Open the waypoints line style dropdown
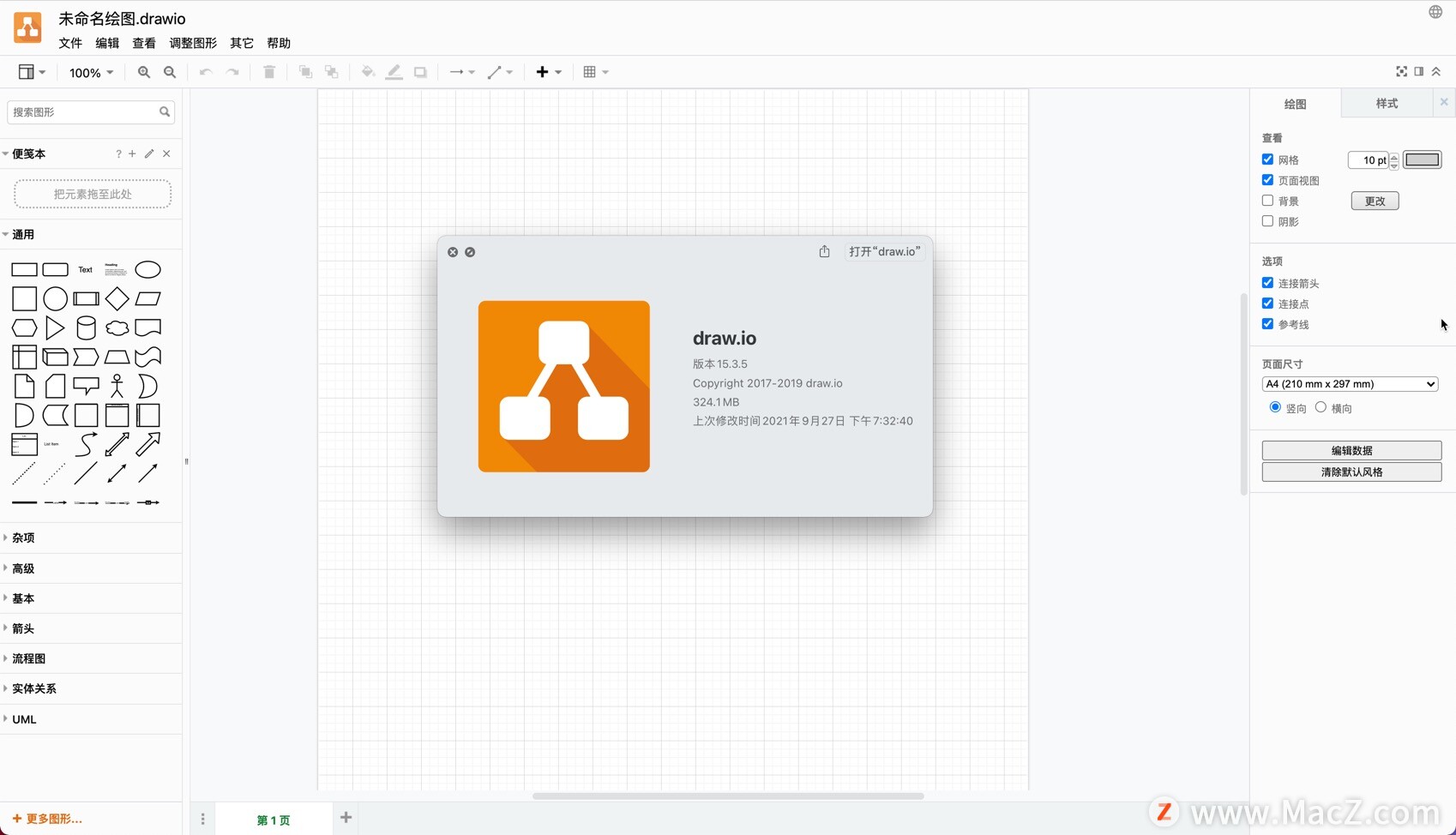The height and width of the screenshot is (835, 1456). (x=500, y=72)
